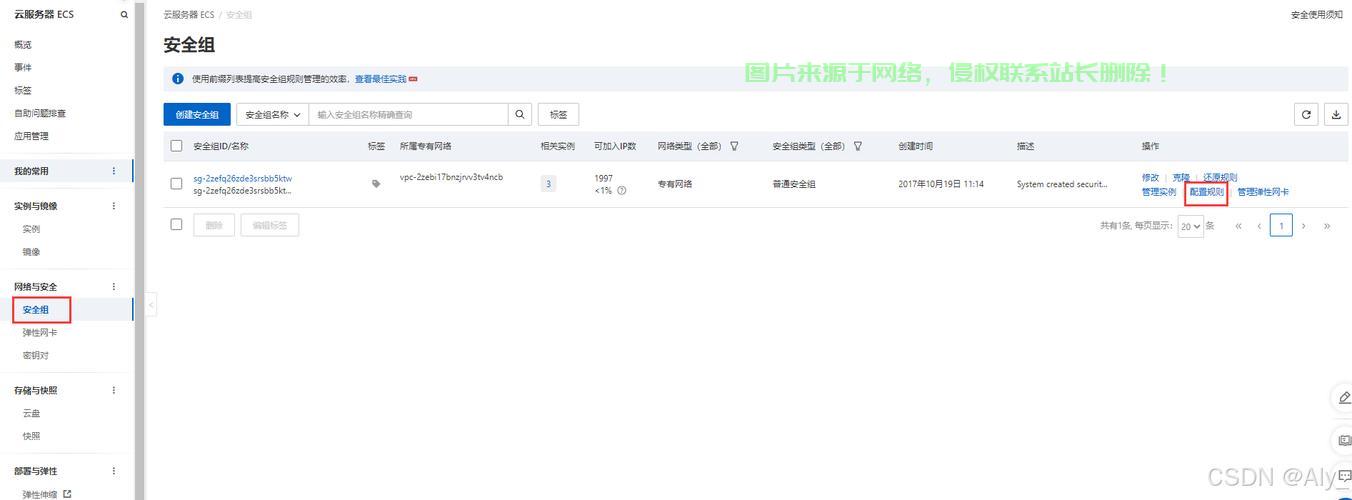Open 事件 in the sidebar
The image size is (1352, 500).
(22, 68)
